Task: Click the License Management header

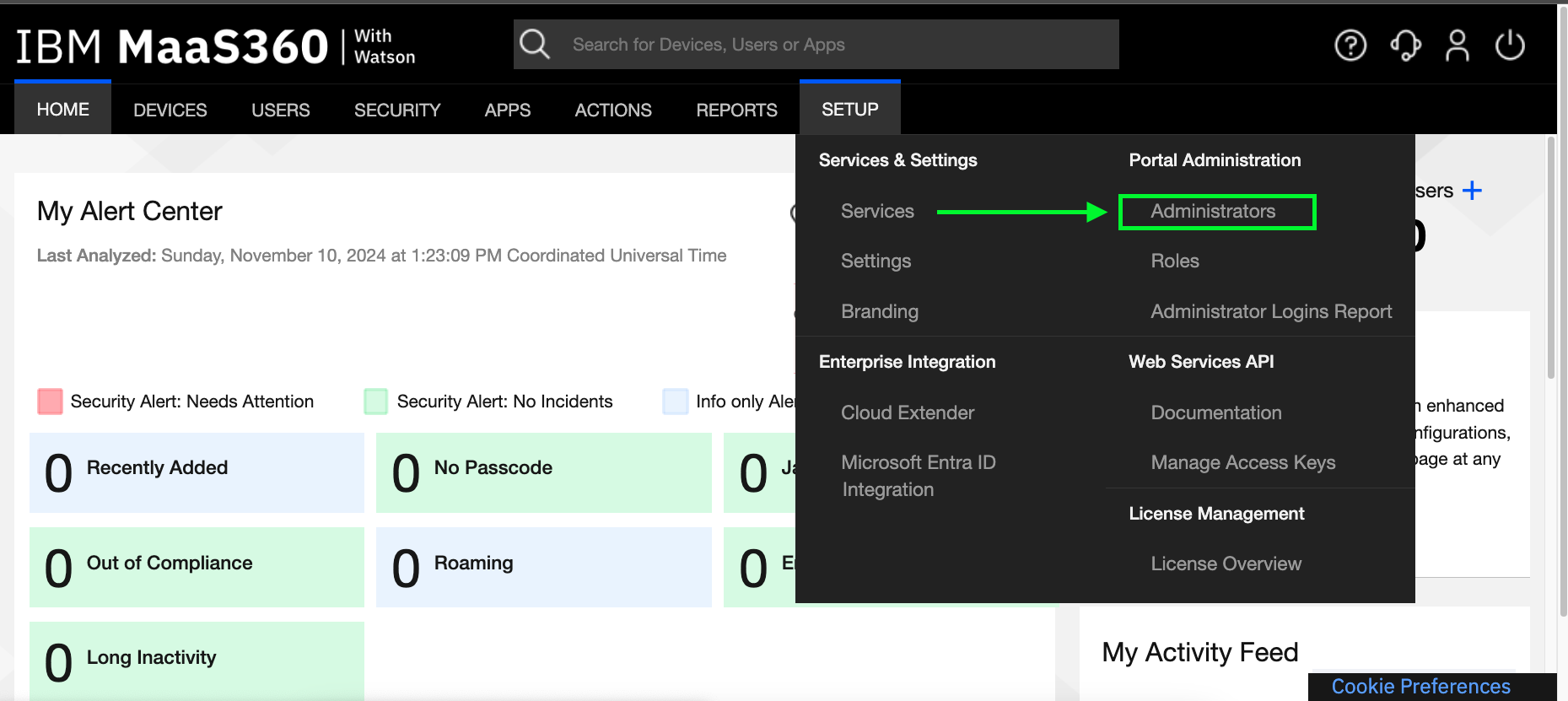Action: point(1217,514)
